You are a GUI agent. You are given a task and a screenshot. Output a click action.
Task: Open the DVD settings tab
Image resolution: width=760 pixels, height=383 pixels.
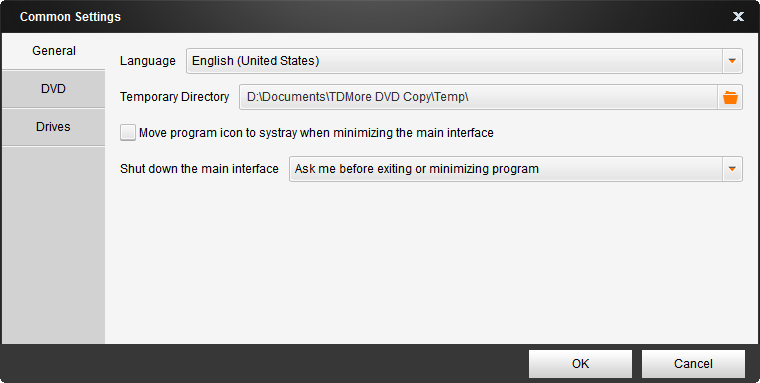pyautogui.click(x=54, y=89)
